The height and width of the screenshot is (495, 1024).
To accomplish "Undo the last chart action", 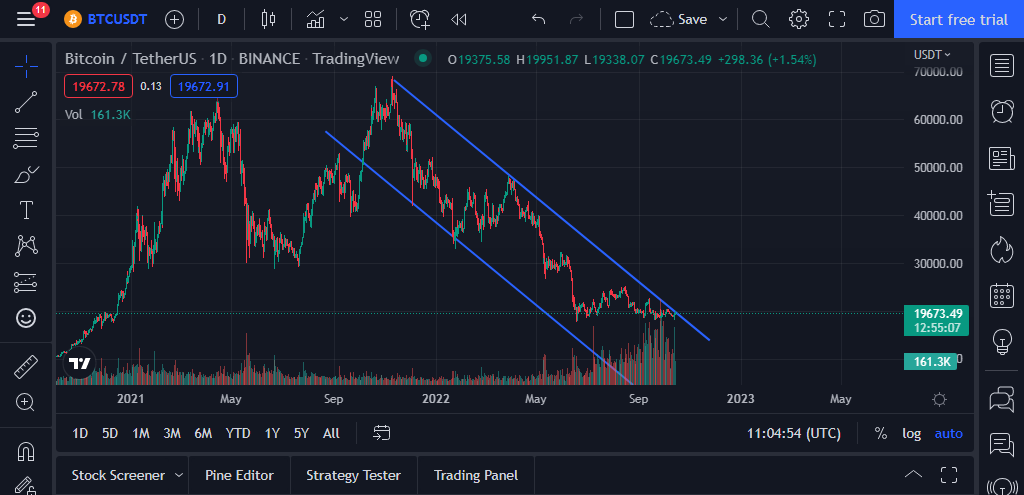I will 538,19.
